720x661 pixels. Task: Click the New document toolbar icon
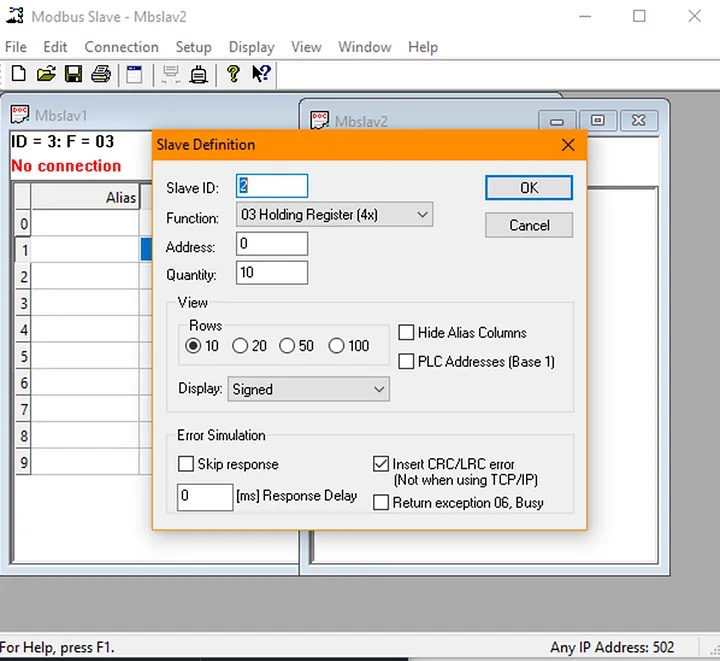[19, 74]
